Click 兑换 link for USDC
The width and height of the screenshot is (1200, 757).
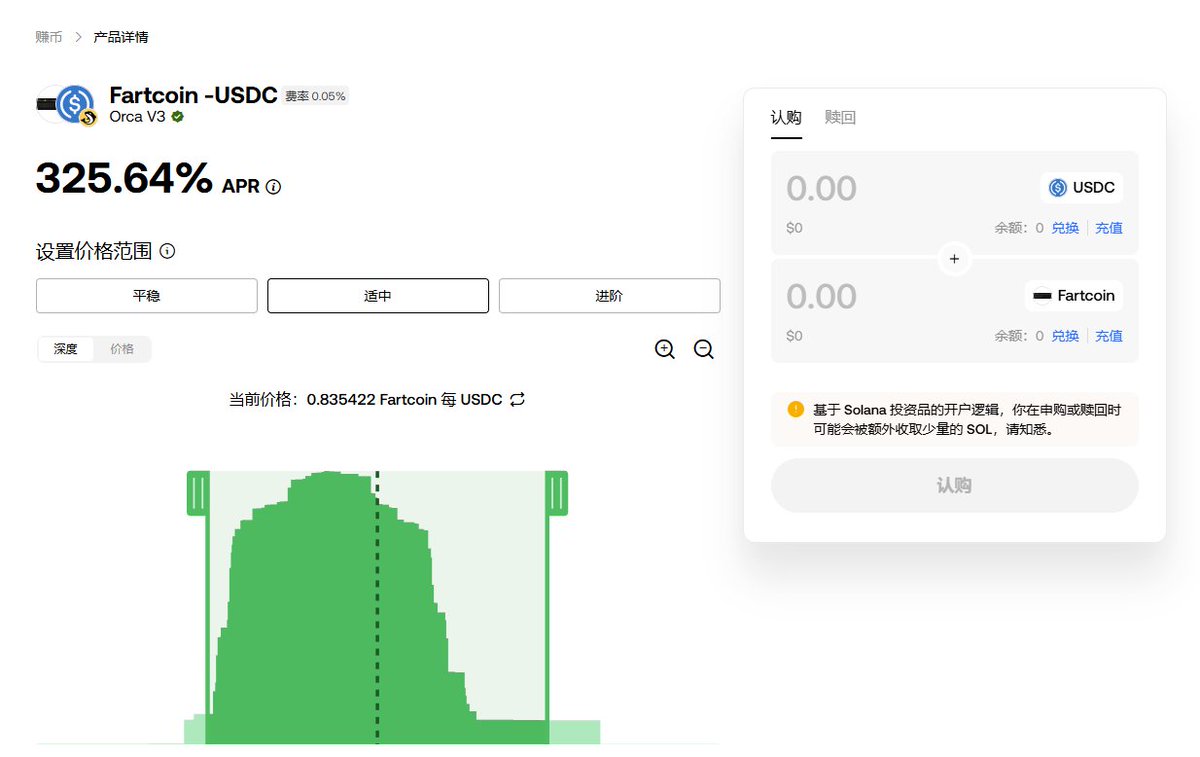coord(1065,228)
